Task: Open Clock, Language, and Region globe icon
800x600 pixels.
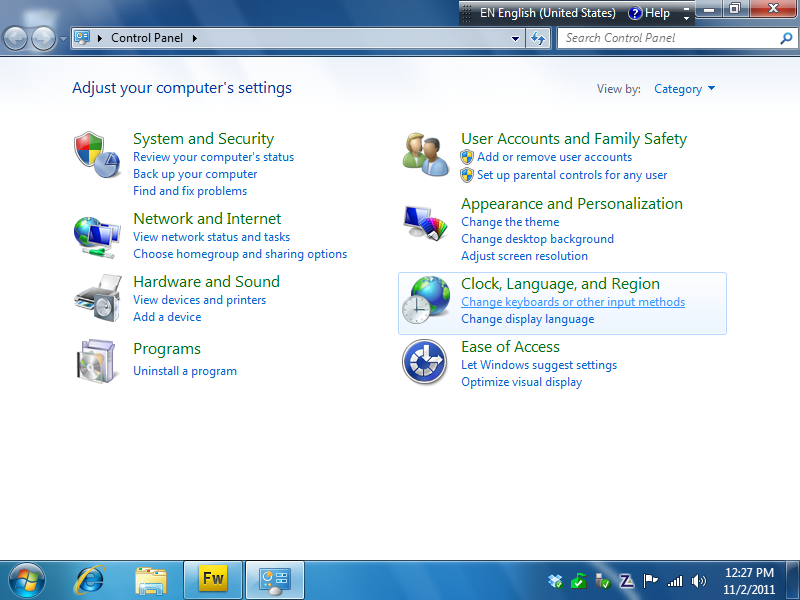Action: 426,300
